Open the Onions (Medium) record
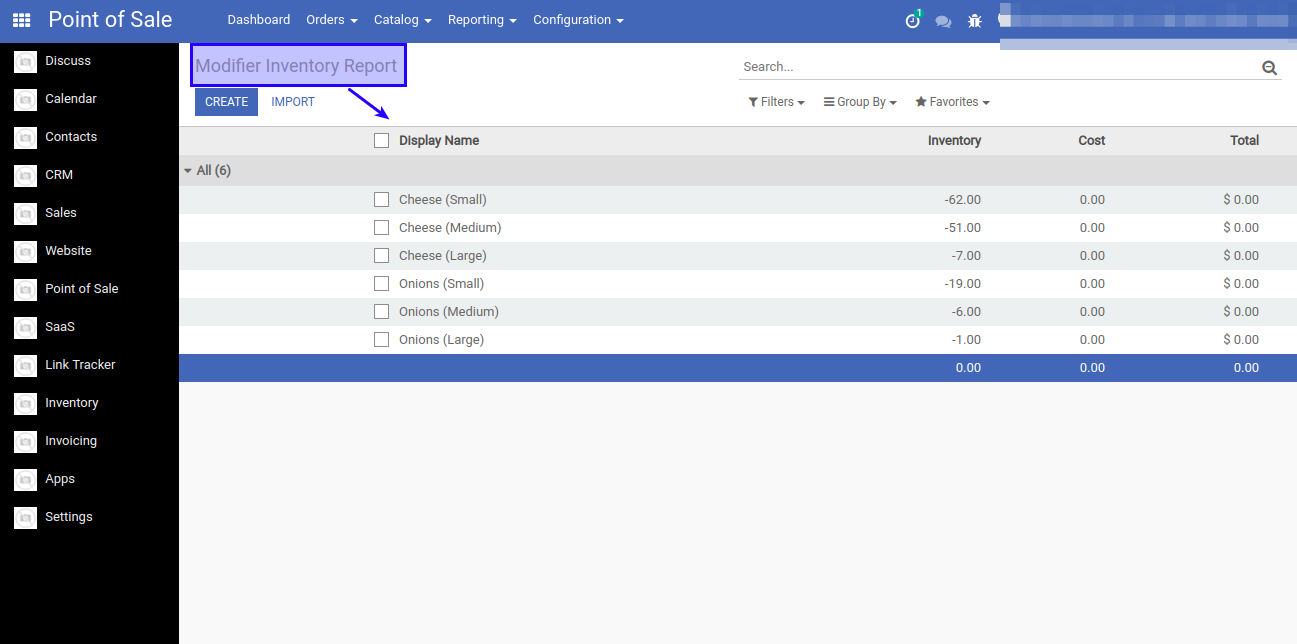This screenshot has width=1297, height=644. click(449, 312)
